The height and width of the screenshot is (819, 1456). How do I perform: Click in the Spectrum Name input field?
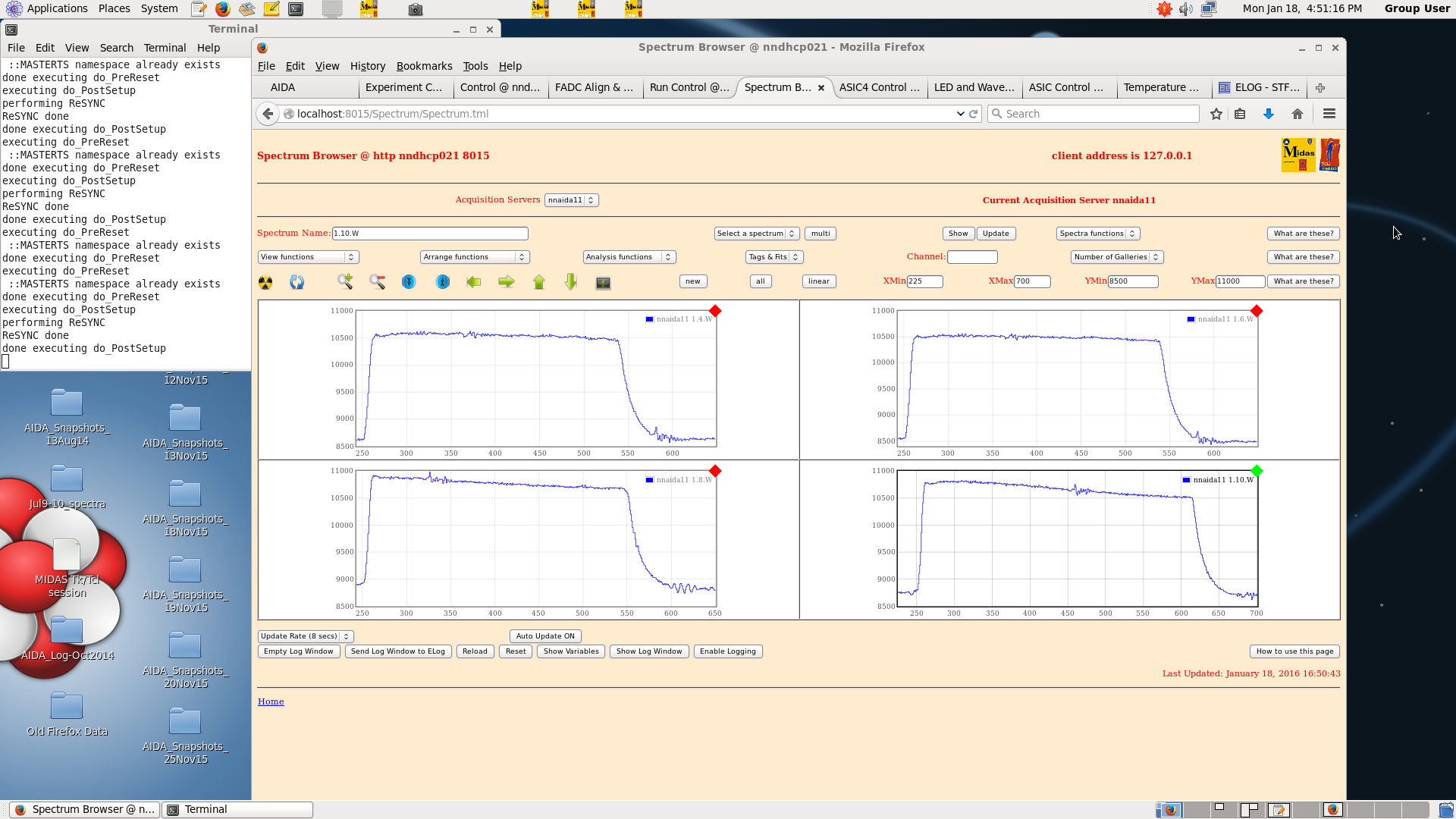(430, 234)
